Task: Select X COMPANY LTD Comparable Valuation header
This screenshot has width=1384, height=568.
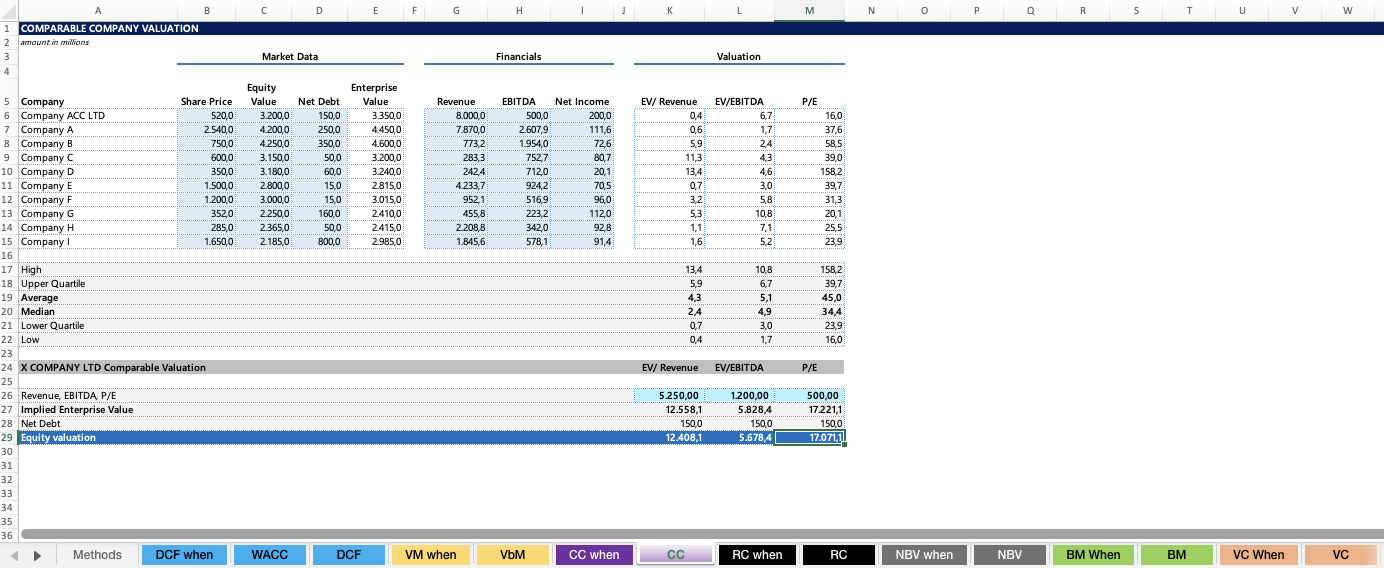Action: pyautogui.click(x=113, y=368)
